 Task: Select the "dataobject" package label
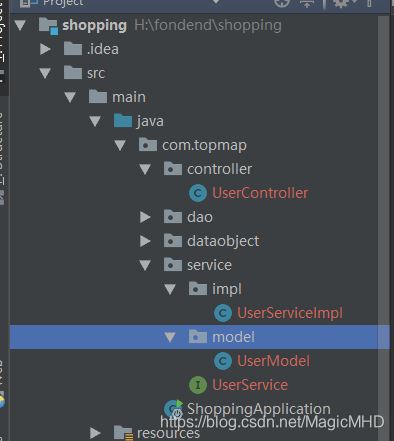pos(223,241)
